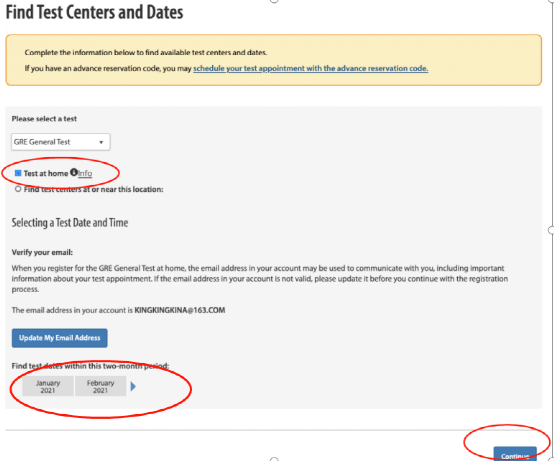Click the image selection handle at top edge
Viewport: 554px width, 461px height.
(x=274, y=1)
